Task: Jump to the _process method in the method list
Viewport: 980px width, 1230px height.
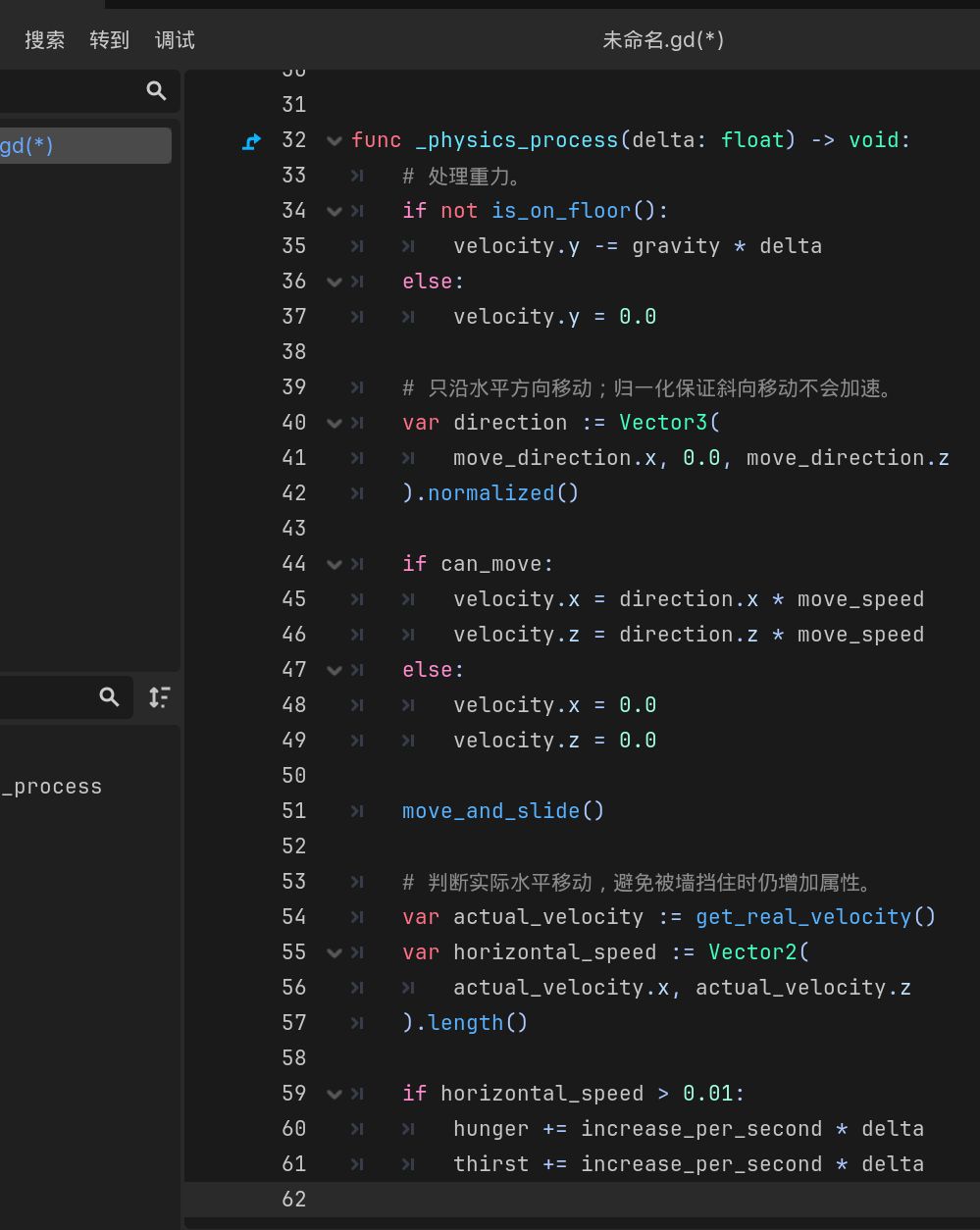Action: point(51,787)
